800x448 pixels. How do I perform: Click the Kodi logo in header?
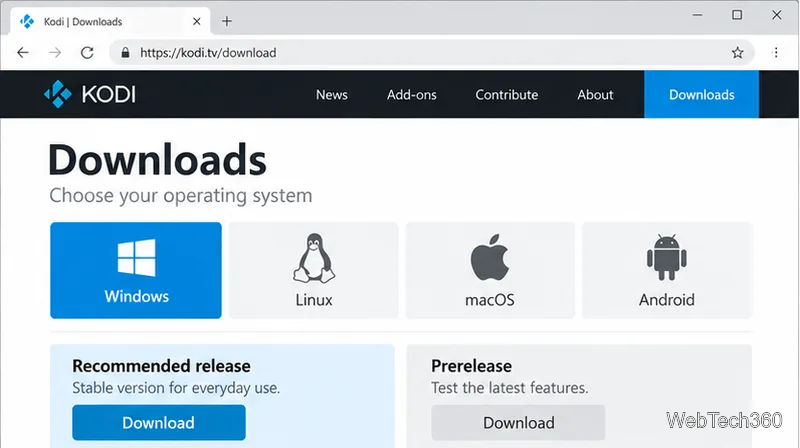90,94
